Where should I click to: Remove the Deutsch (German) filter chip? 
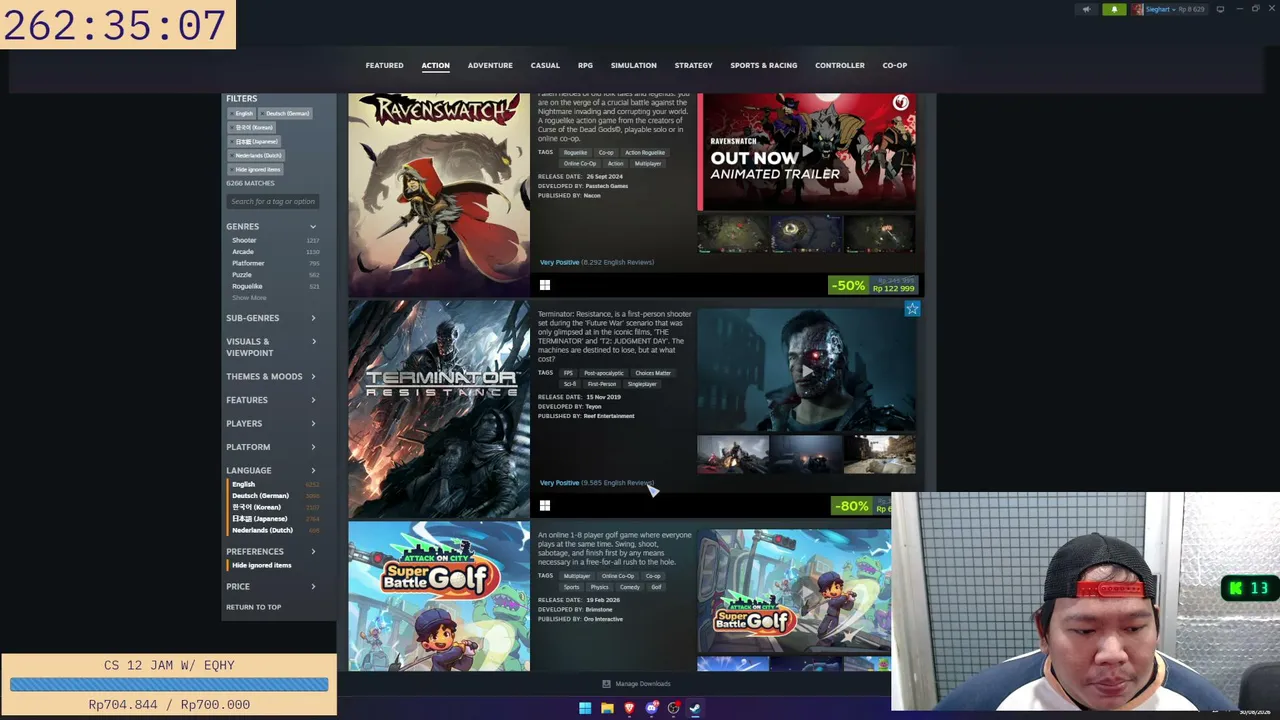coord(287,113)
